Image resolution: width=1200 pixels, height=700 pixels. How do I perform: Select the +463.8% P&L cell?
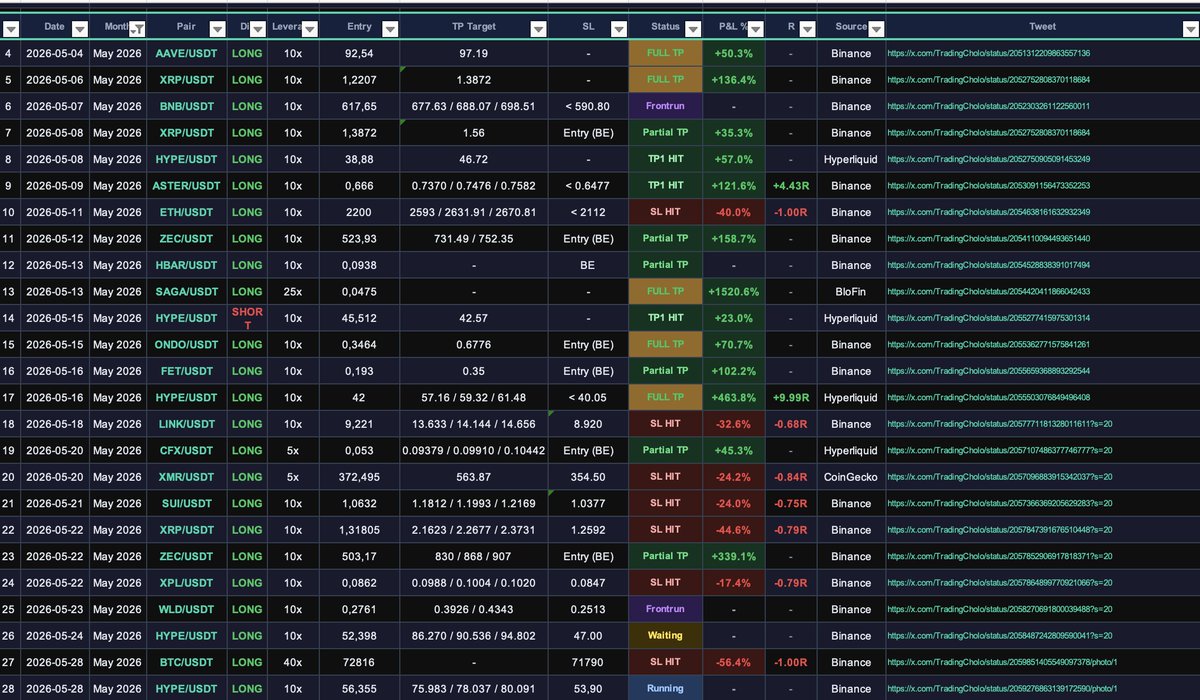[733, 397]
